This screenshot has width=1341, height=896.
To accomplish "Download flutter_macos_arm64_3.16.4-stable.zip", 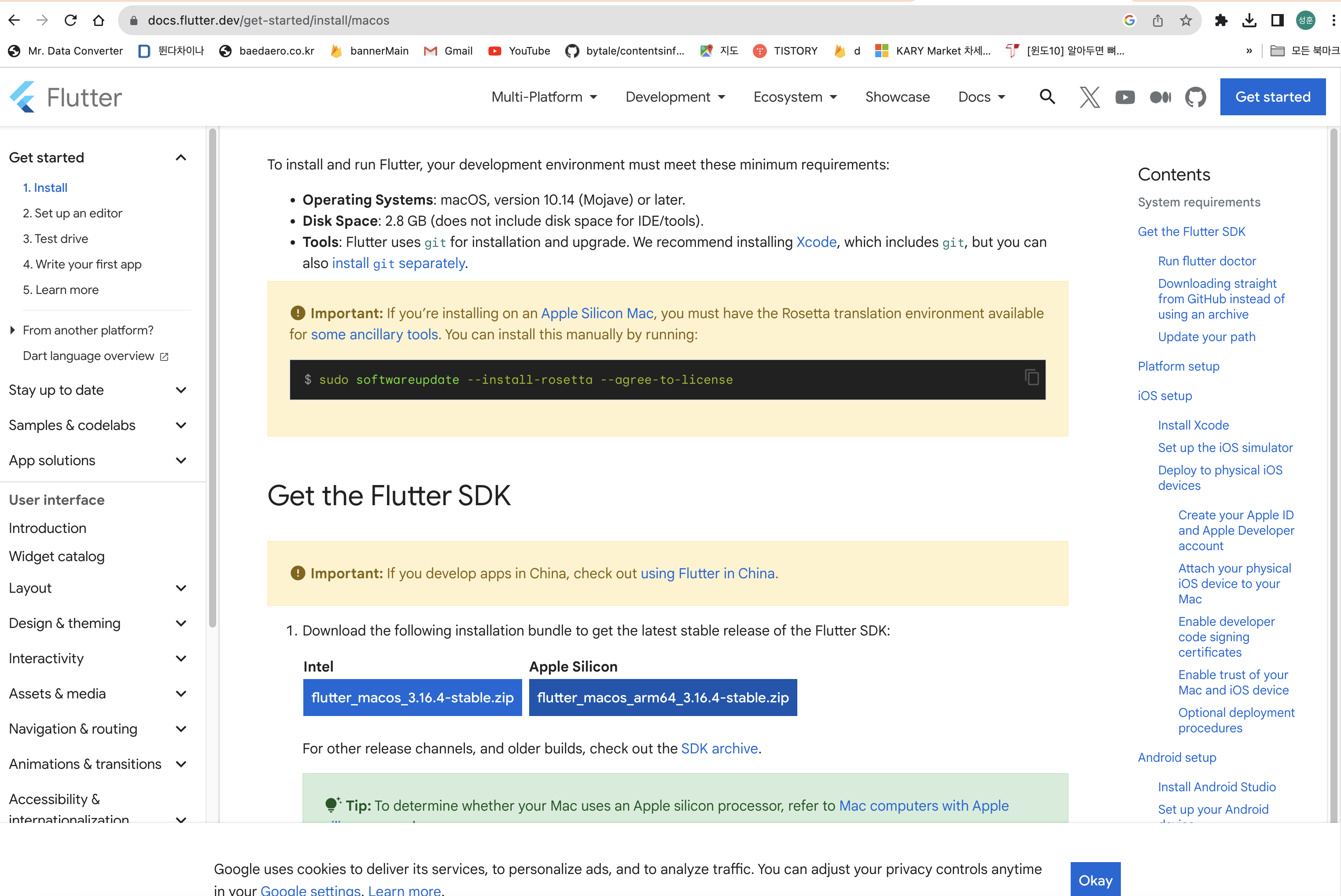I will tap(663, 697).
